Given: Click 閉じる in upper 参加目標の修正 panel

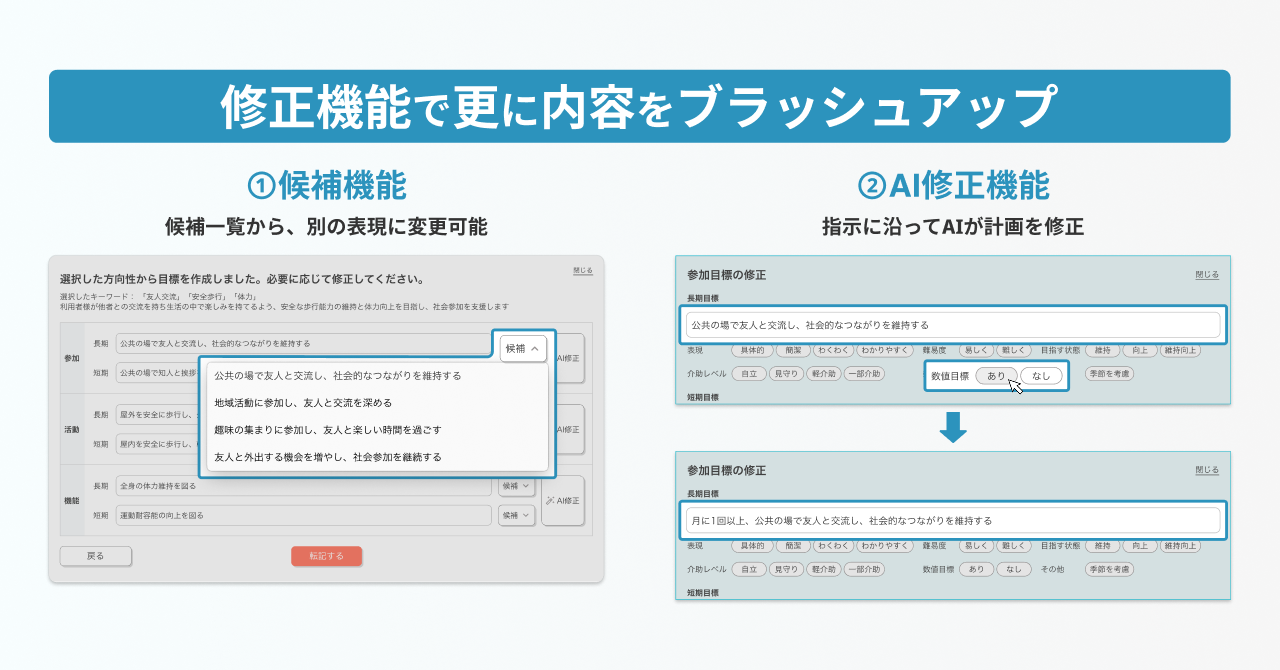Looking at the screenshot, I should point(1207,275).
